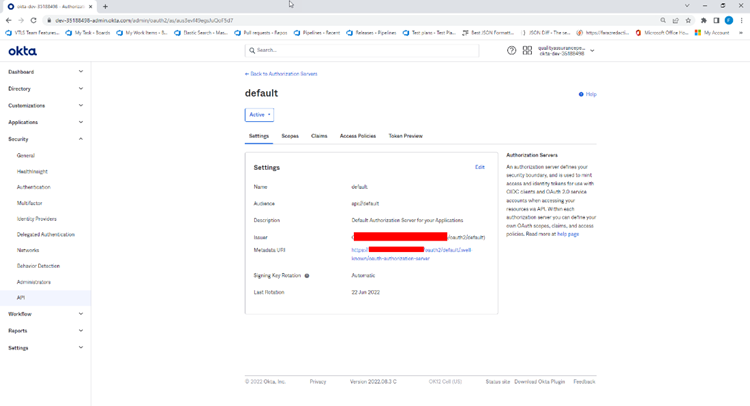This screenshot has height=406, width=750.
Task: Open Microsoft Office Home bookmark
Action: (x=662, y=33)
